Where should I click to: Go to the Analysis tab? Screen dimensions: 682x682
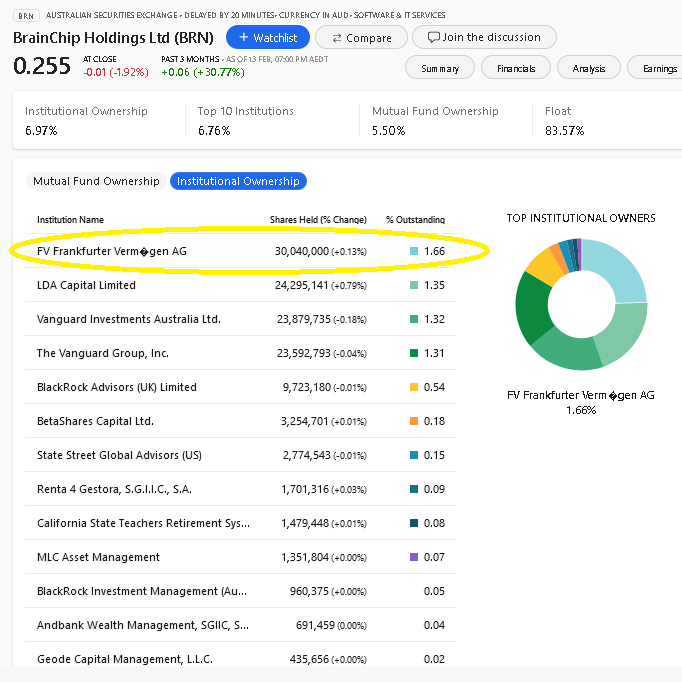[x=588, y=68]
